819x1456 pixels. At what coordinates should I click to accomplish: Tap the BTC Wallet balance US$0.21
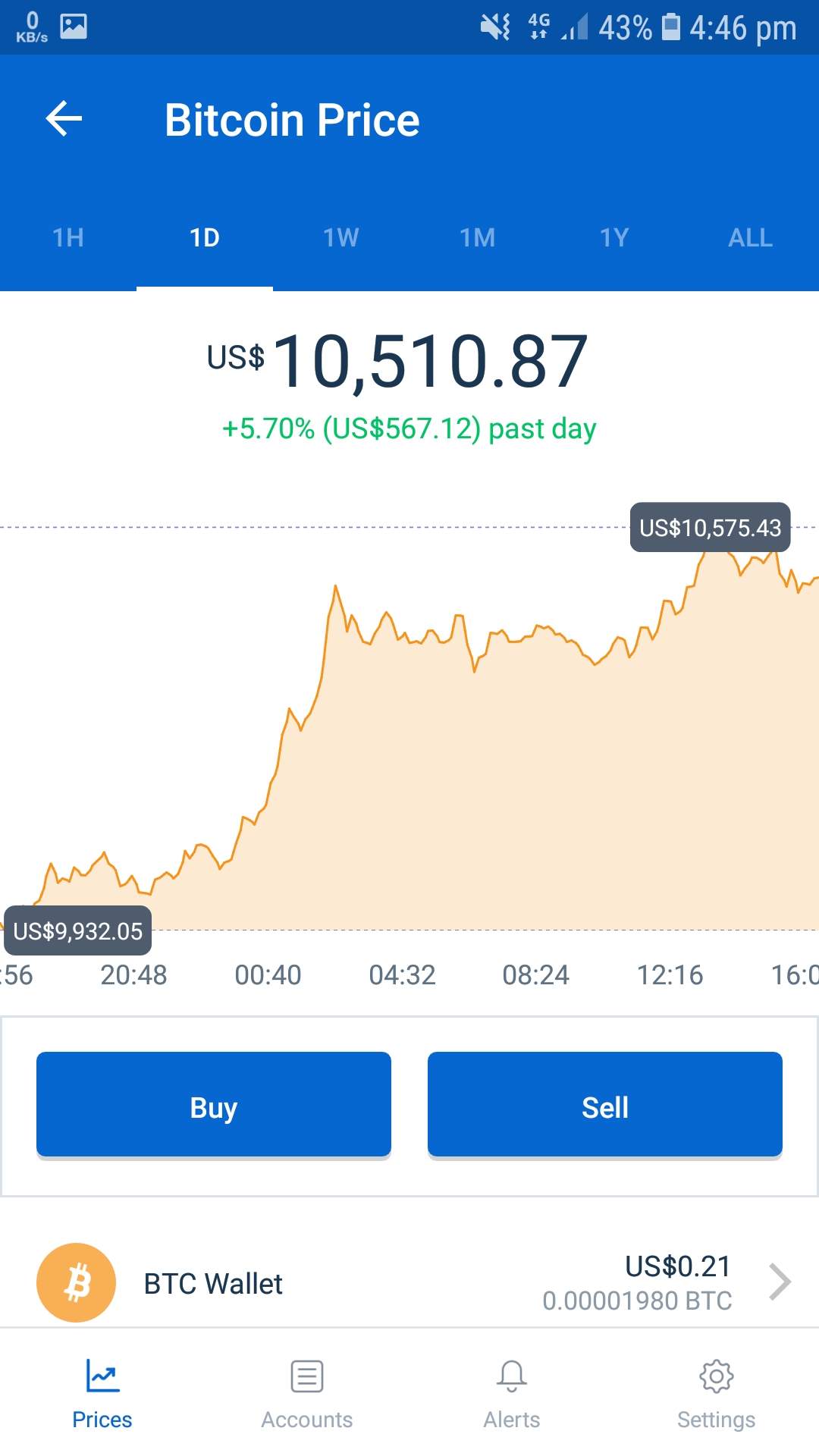[x=677, y=1266]
